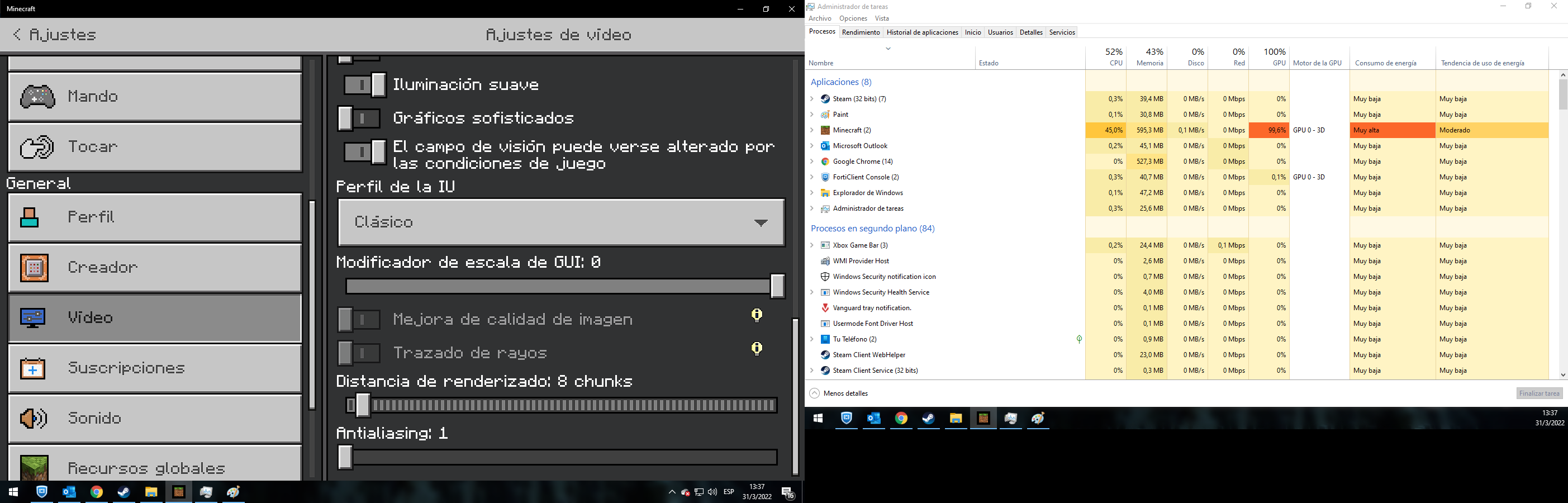The height and width of the screenshot is (503, 1568).
Task: Enable Gráficos sofisticados toggle
Action: coord(360,118)
